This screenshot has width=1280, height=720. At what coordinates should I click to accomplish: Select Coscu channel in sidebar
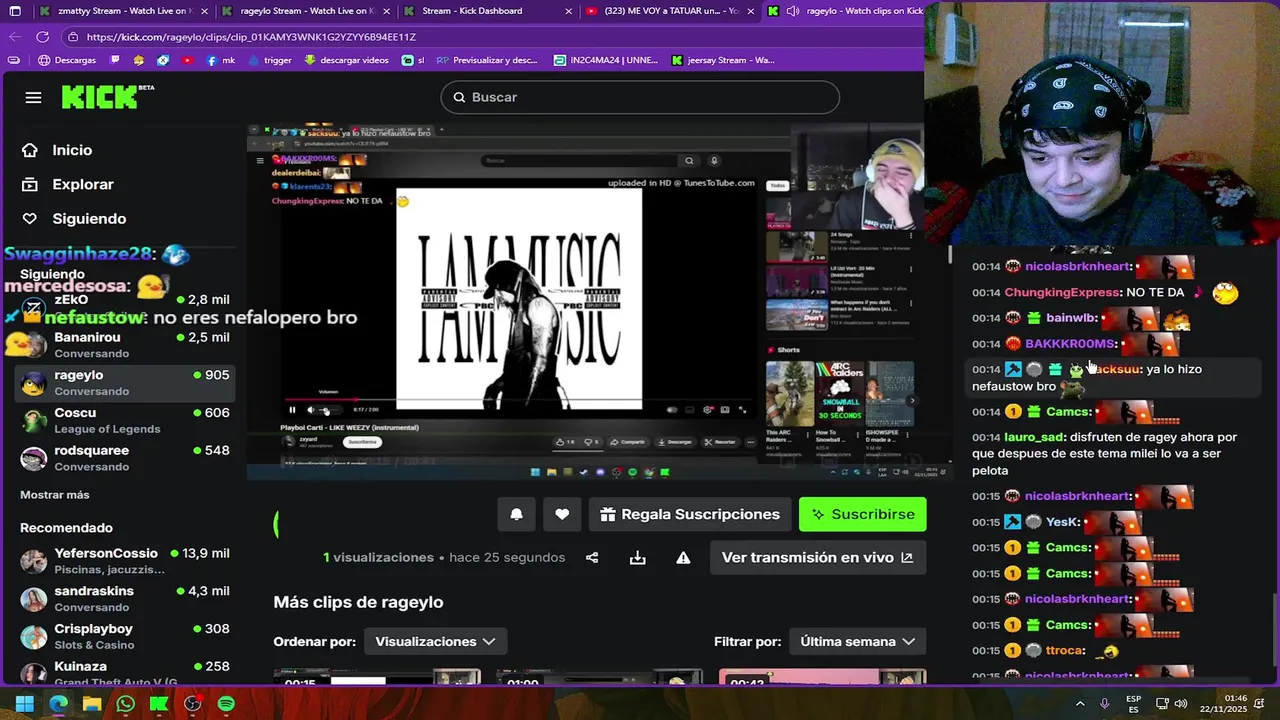(125, 420)
